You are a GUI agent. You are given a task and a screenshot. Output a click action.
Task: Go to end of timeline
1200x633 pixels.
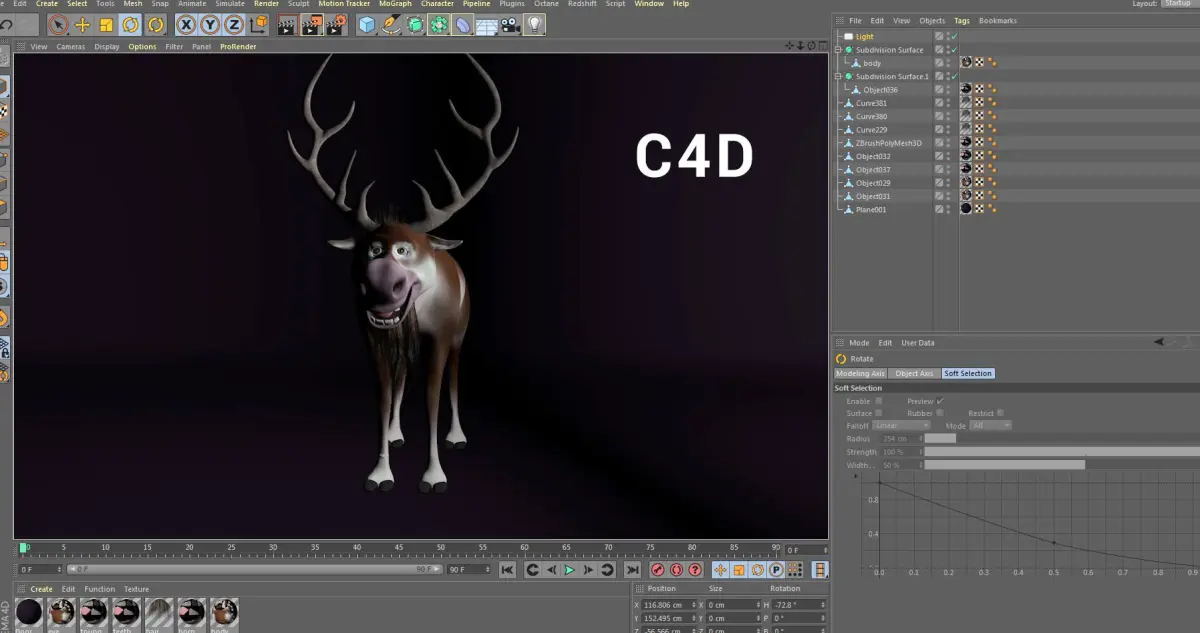click(632, 570)
